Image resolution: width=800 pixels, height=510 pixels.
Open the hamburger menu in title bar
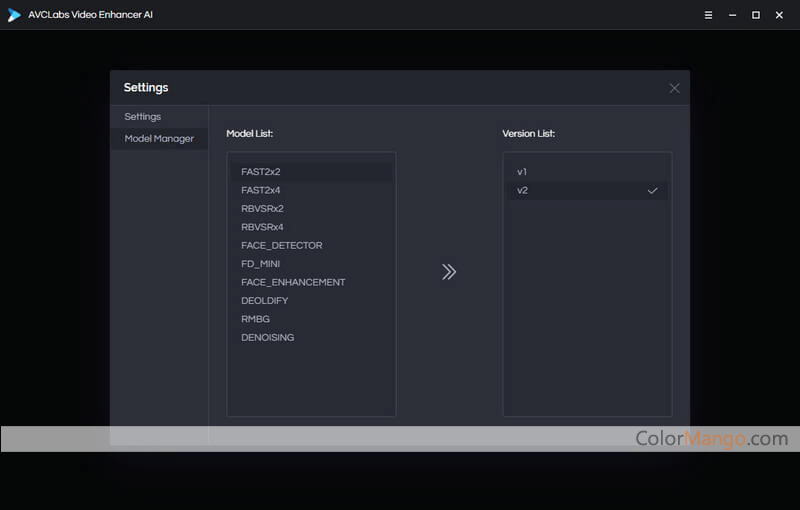tap(708, 15)
